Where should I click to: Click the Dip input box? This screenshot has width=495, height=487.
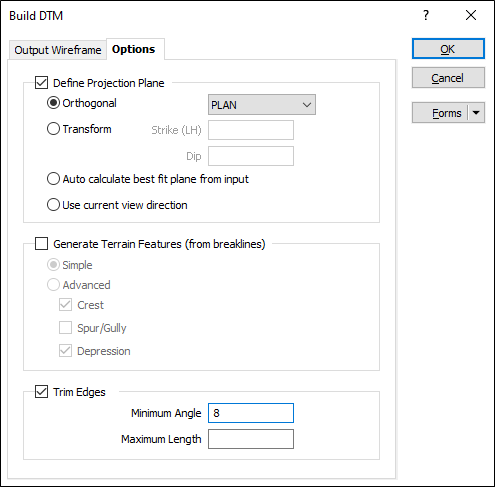tap(251, 156)
